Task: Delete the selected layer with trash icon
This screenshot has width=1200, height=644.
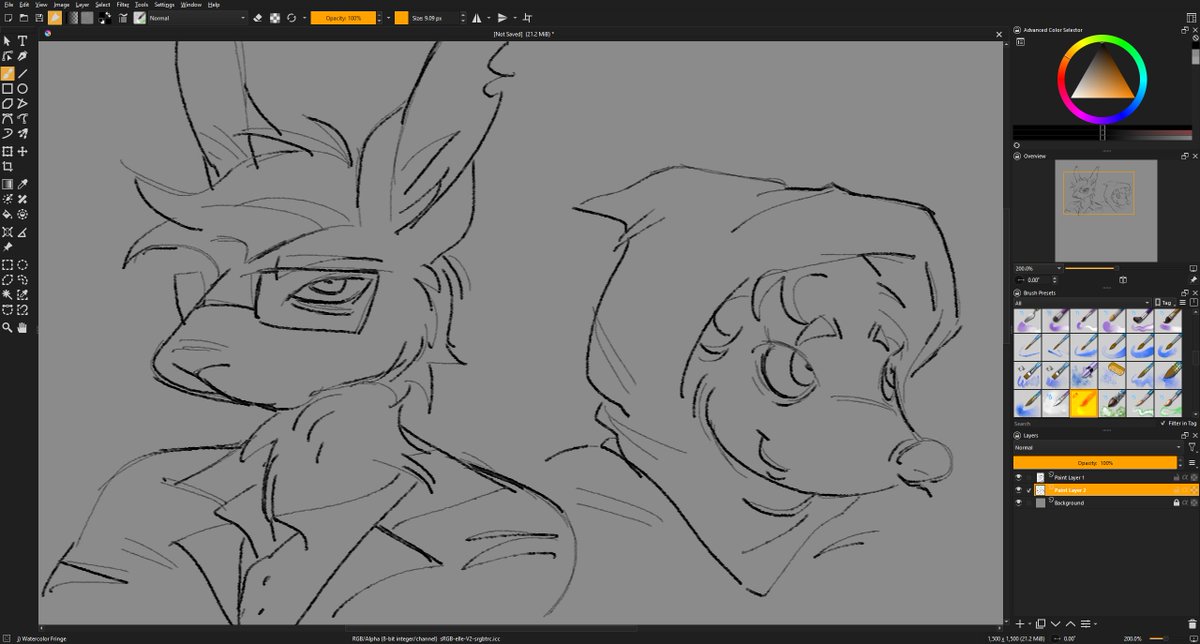Action: [x=1192, y=624]
